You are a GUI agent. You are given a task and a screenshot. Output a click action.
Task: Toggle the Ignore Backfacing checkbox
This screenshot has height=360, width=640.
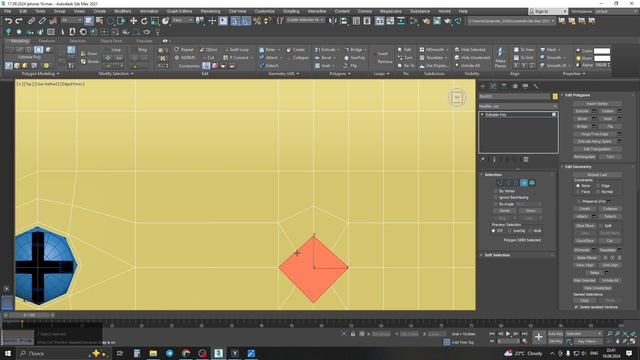(x=496, y=198)
